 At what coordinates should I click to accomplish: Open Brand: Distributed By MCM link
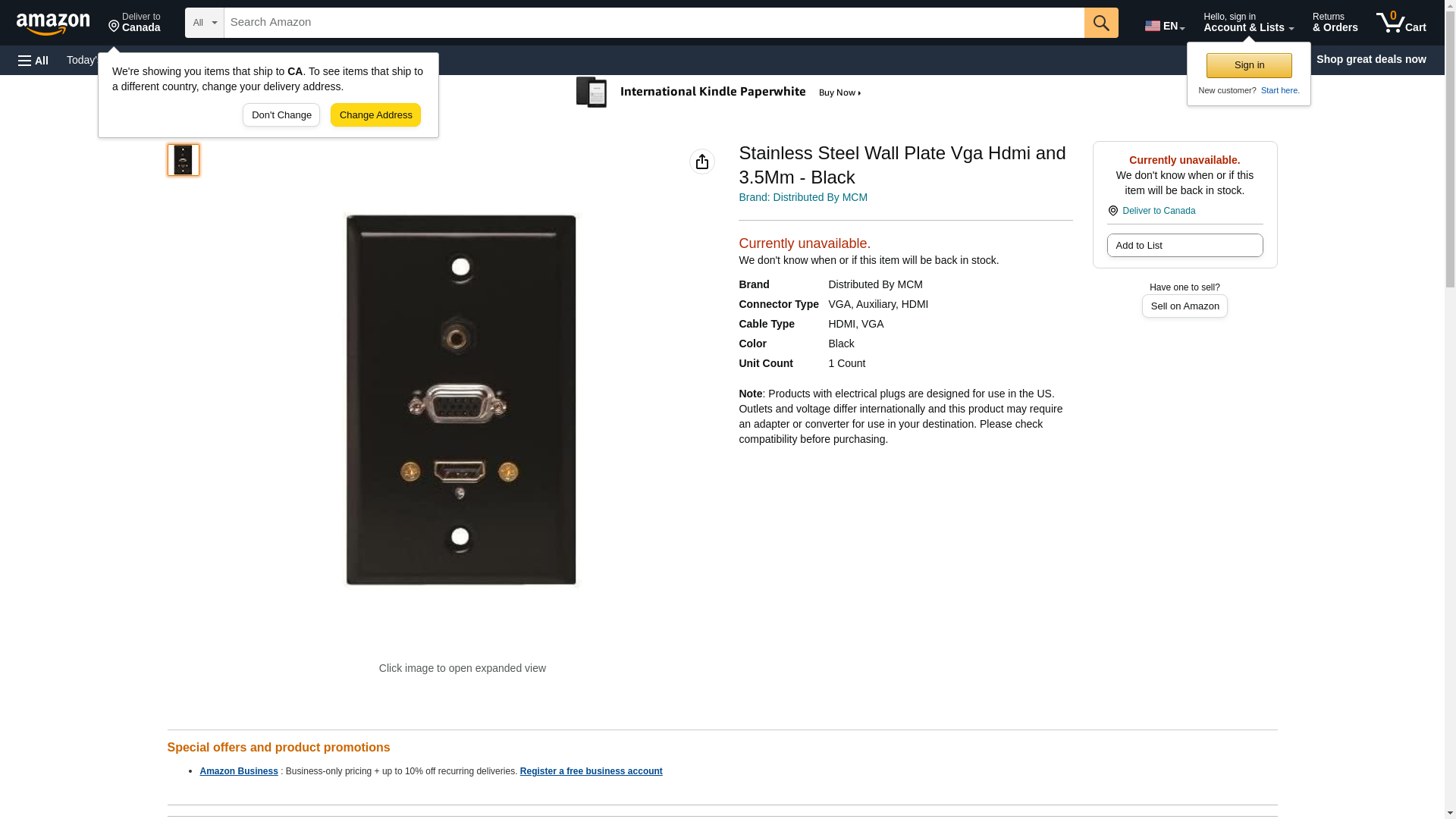pyautogui.click(x=802, y=197)
